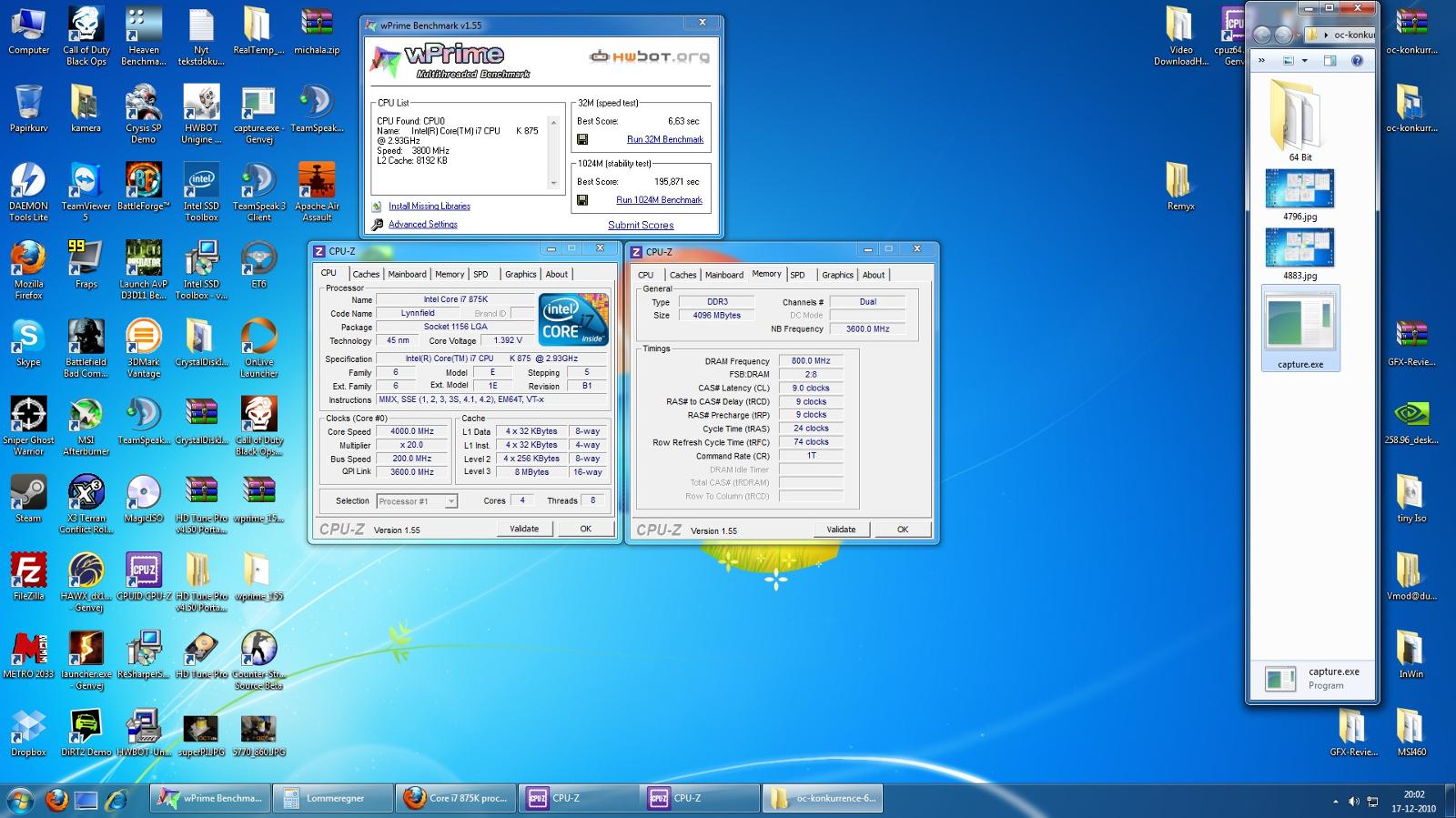Image resolution: width=1456 pixels, height=818 pixels.
Task: Open views dropdown arrow in Explorer toolbar
Action: pos(1305,61)
